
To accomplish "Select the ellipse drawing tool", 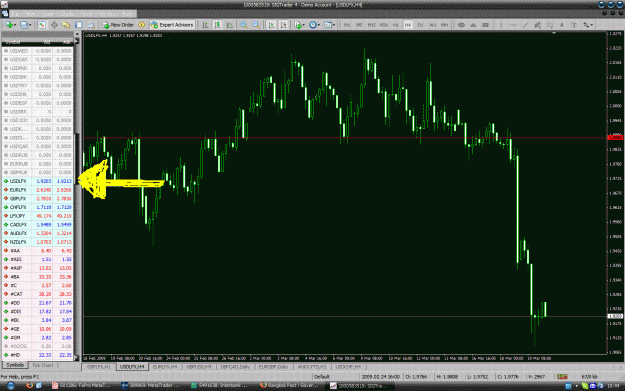I will [461, 25].
